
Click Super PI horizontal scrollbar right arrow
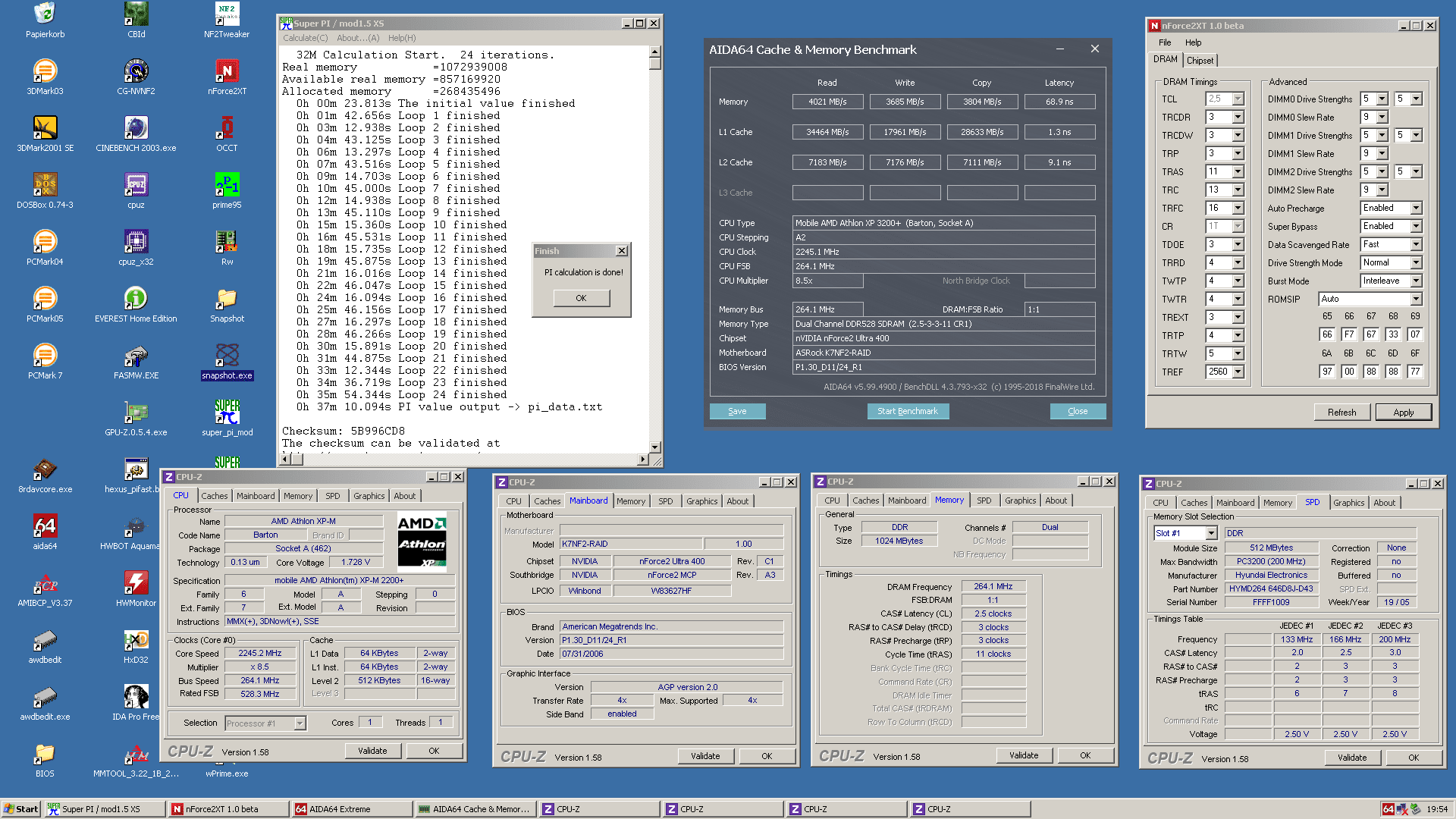643,460
